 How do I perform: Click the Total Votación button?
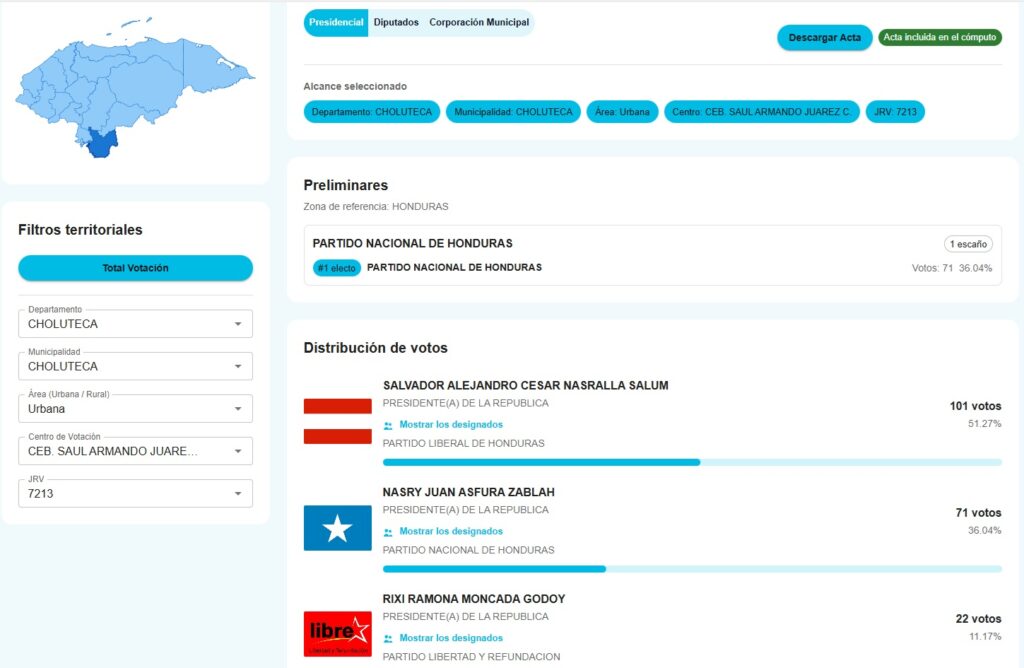point(135,268)
